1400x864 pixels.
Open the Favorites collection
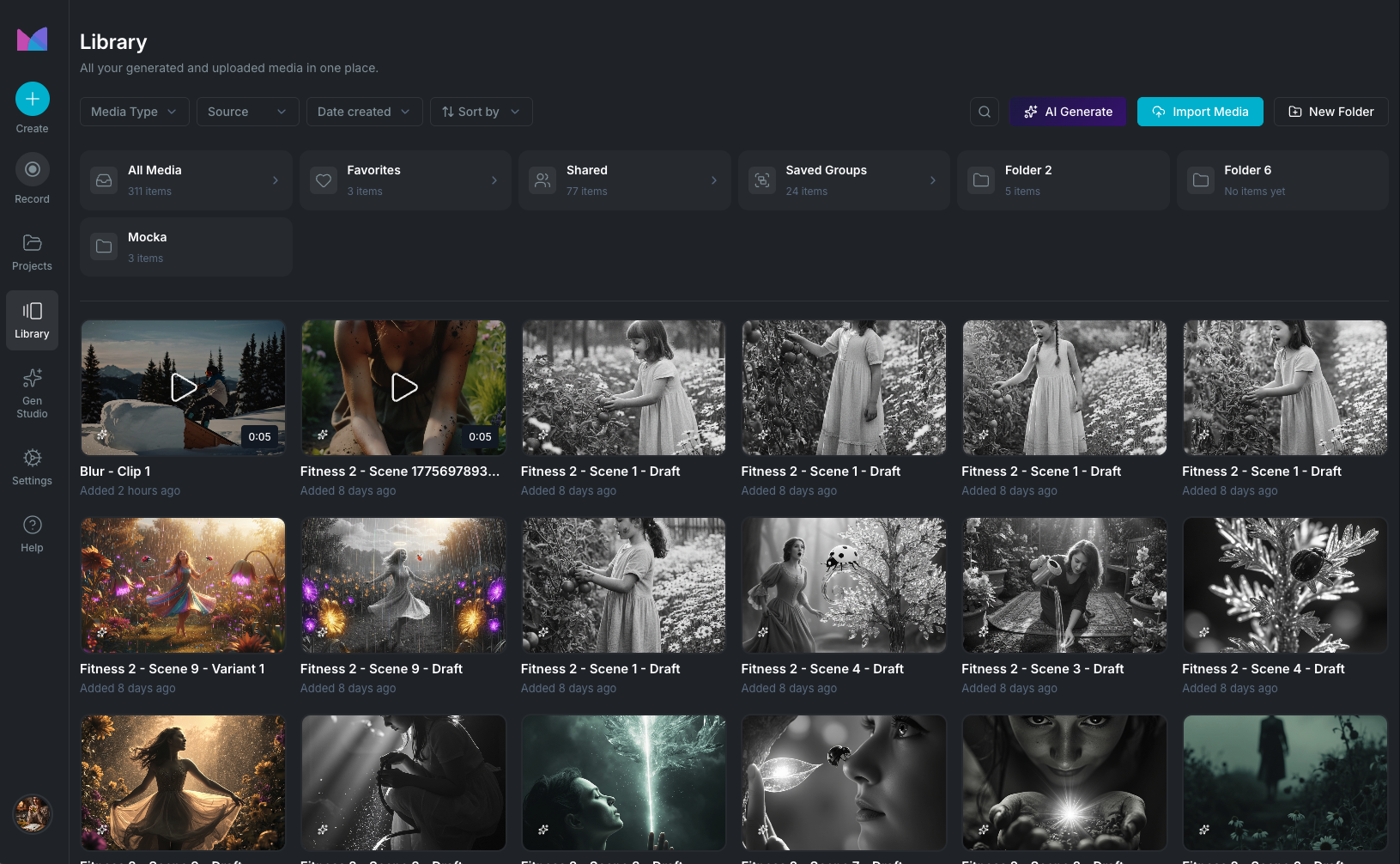click(405, 180)
